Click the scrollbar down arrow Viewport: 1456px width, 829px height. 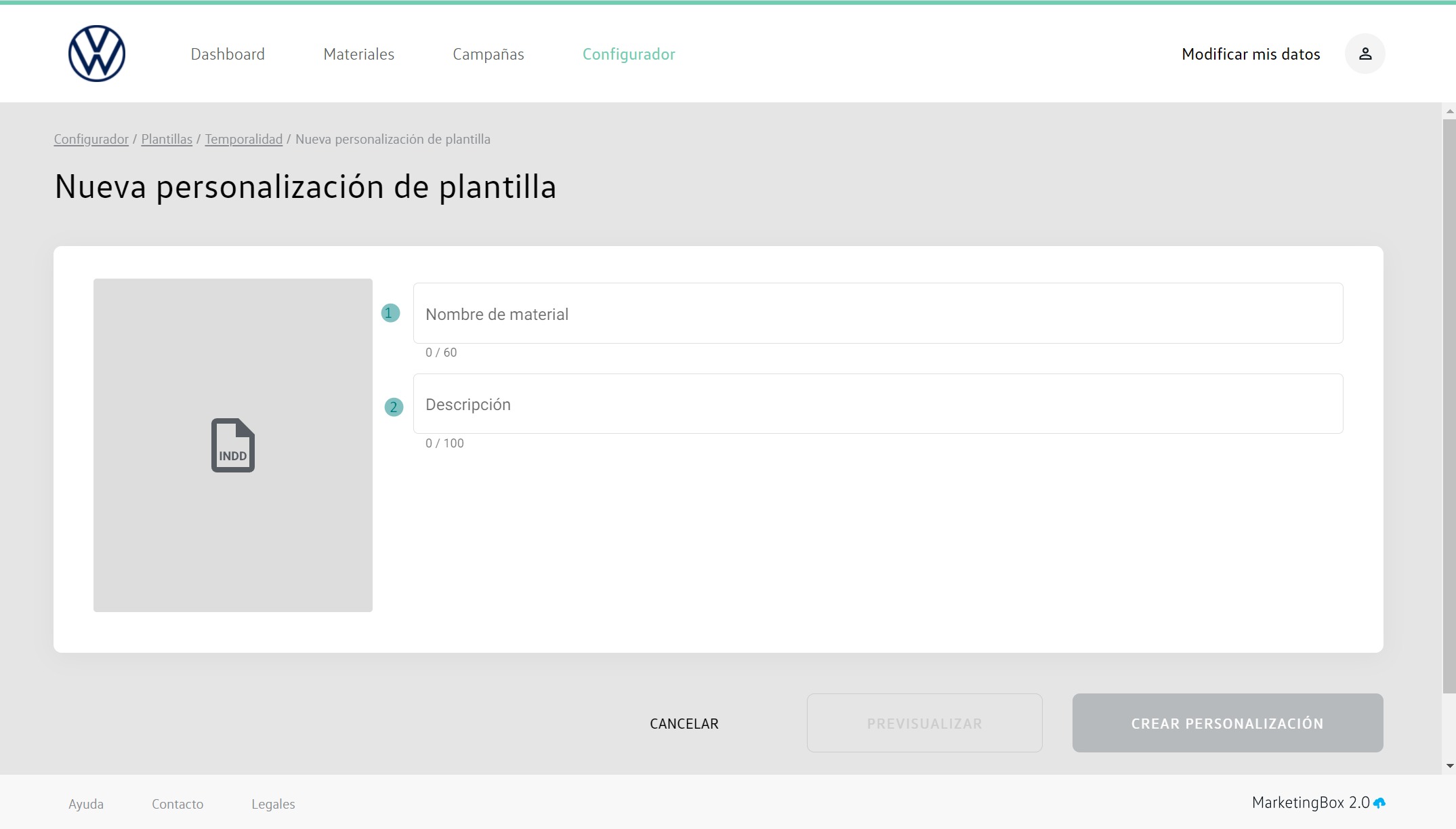point(1449,766)
